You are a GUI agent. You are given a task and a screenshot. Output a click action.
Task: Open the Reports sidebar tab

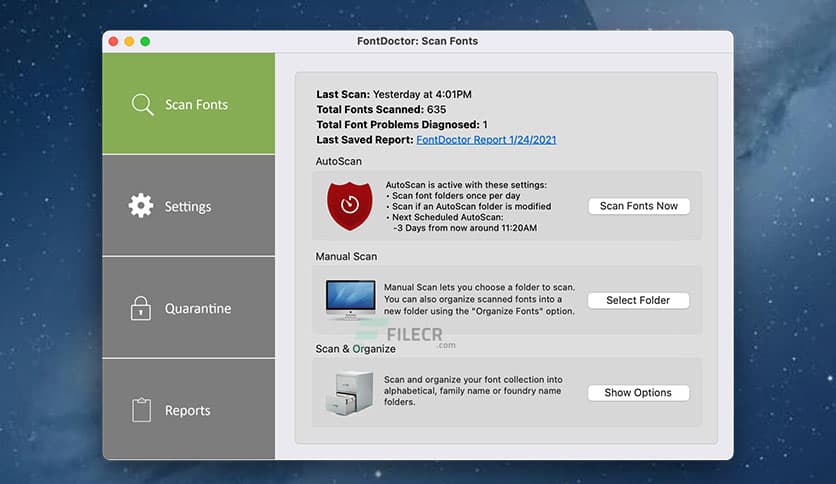pos(189,409)
